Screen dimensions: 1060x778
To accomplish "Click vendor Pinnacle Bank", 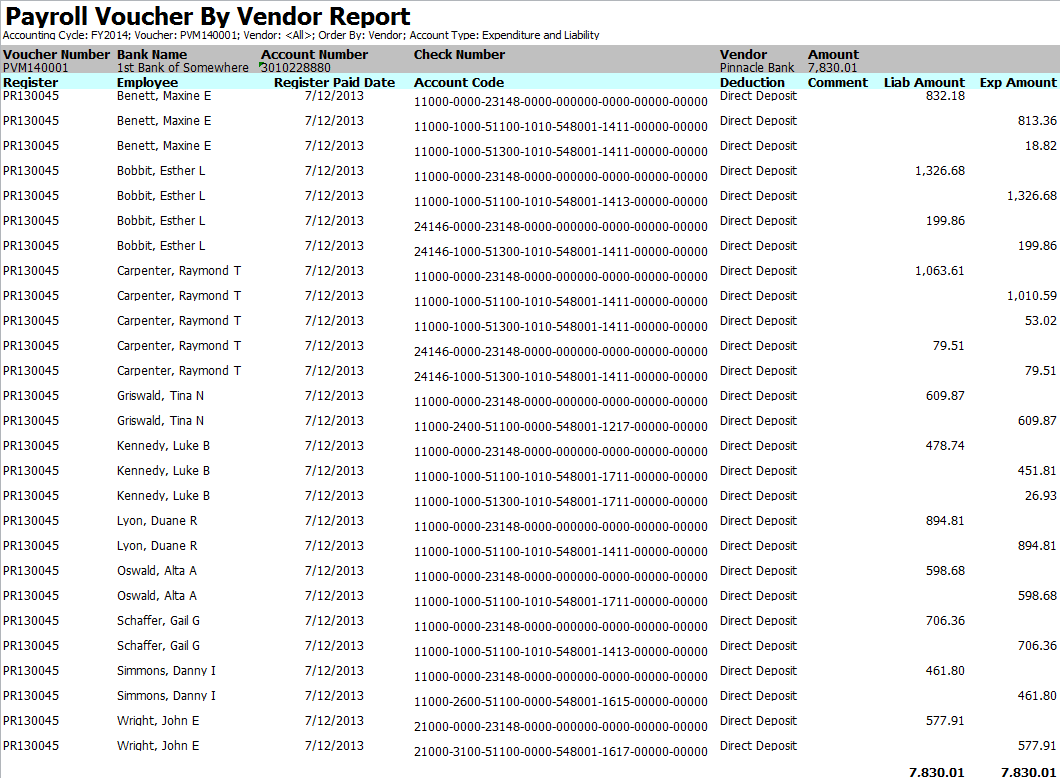I will click(757, 68).
